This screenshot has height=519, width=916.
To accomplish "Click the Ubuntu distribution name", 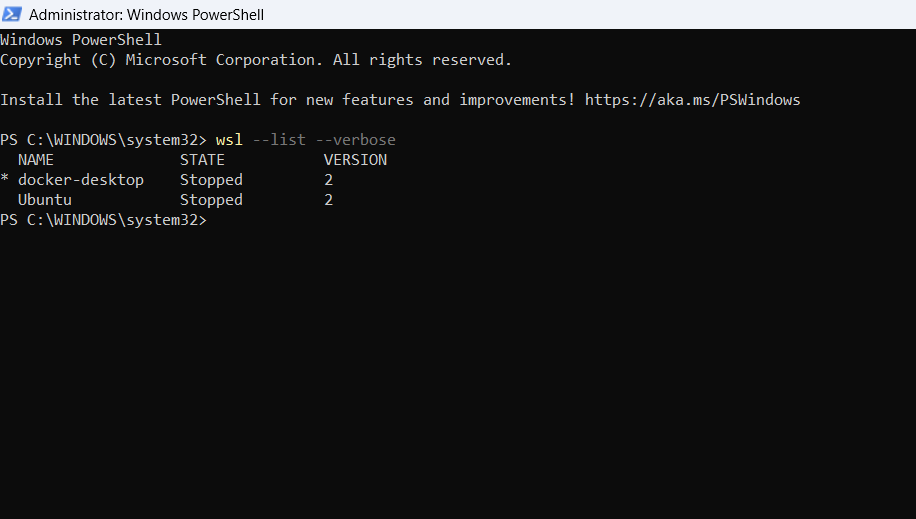I will point(45,200).
